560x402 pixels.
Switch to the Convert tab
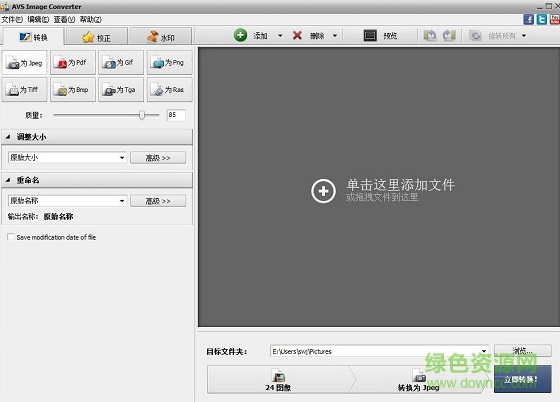click(x=33, y=37)
